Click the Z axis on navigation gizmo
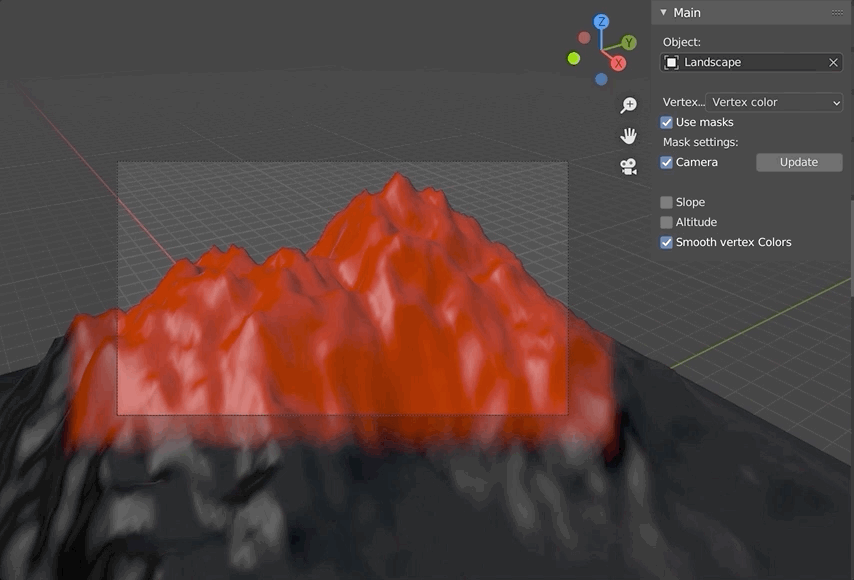Image resolution: width=854 pixels, height=580 pixels. pyautogui.click(x=600, y=20)
